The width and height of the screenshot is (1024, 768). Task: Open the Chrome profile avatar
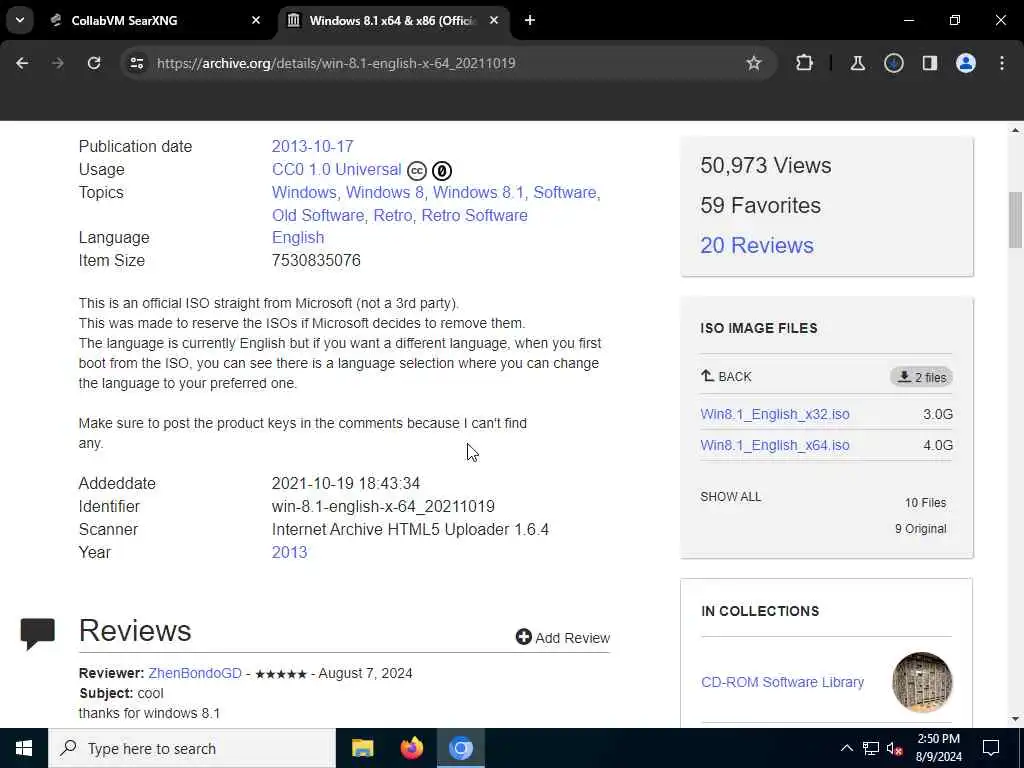click(x=965, y=63)
